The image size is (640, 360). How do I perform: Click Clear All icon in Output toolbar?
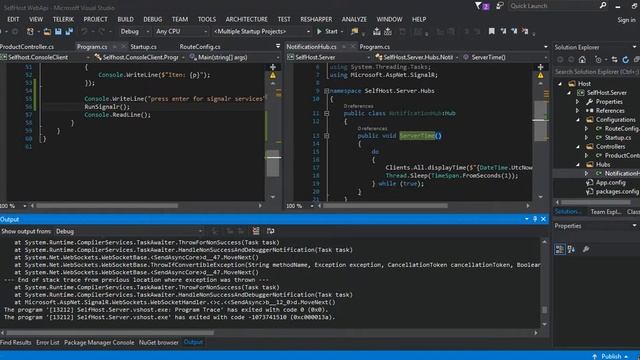256,231
